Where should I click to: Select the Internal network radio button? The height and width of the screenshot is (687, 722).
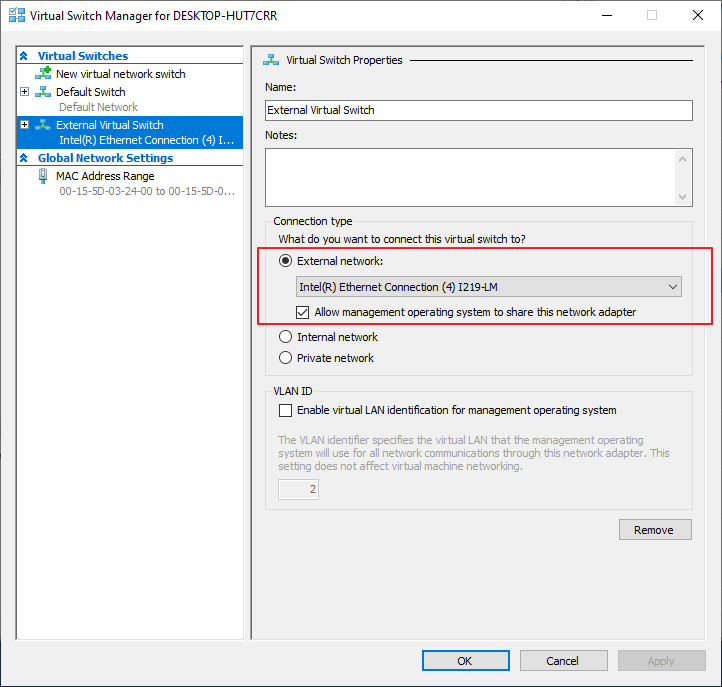(285, 337)
